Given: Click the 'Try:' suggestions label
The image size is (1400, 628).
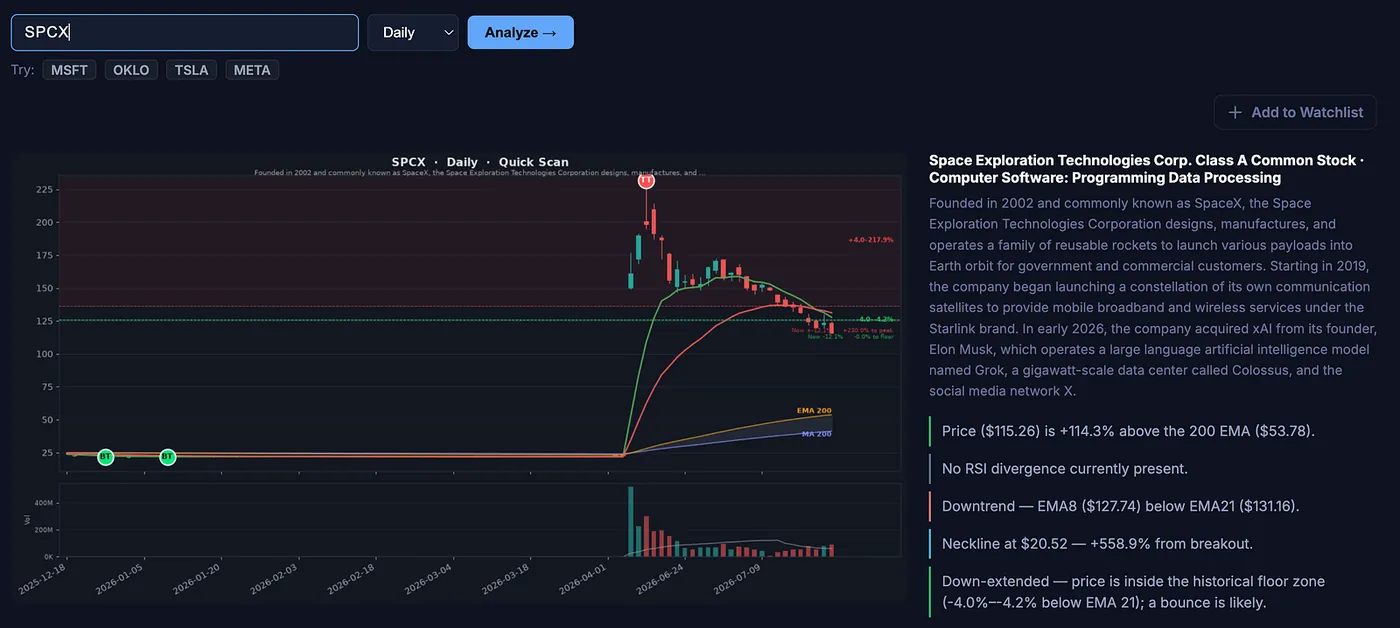Looking at the screenshot, I should pyautogui.click(x=23, y=70).
